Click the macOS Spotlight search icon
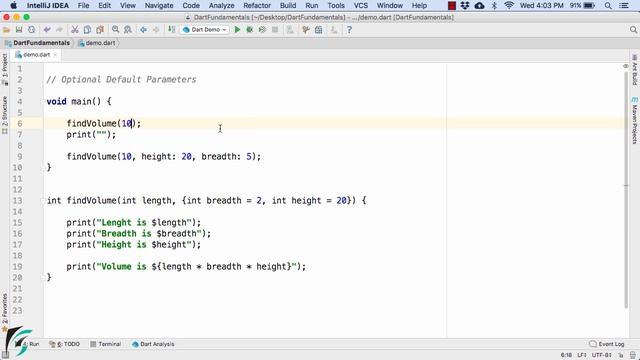 tap(608, 6)
